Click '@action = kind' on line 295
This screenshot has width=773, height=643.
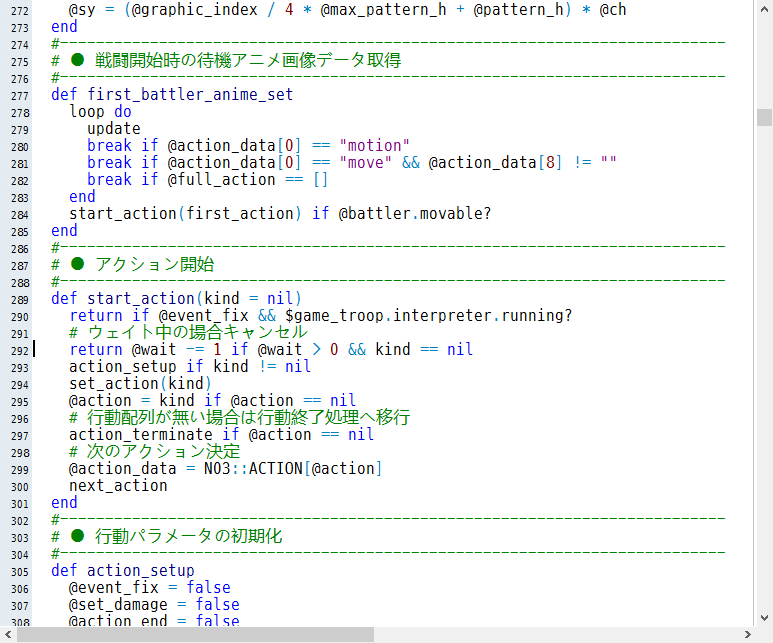[x=132, y=400]
